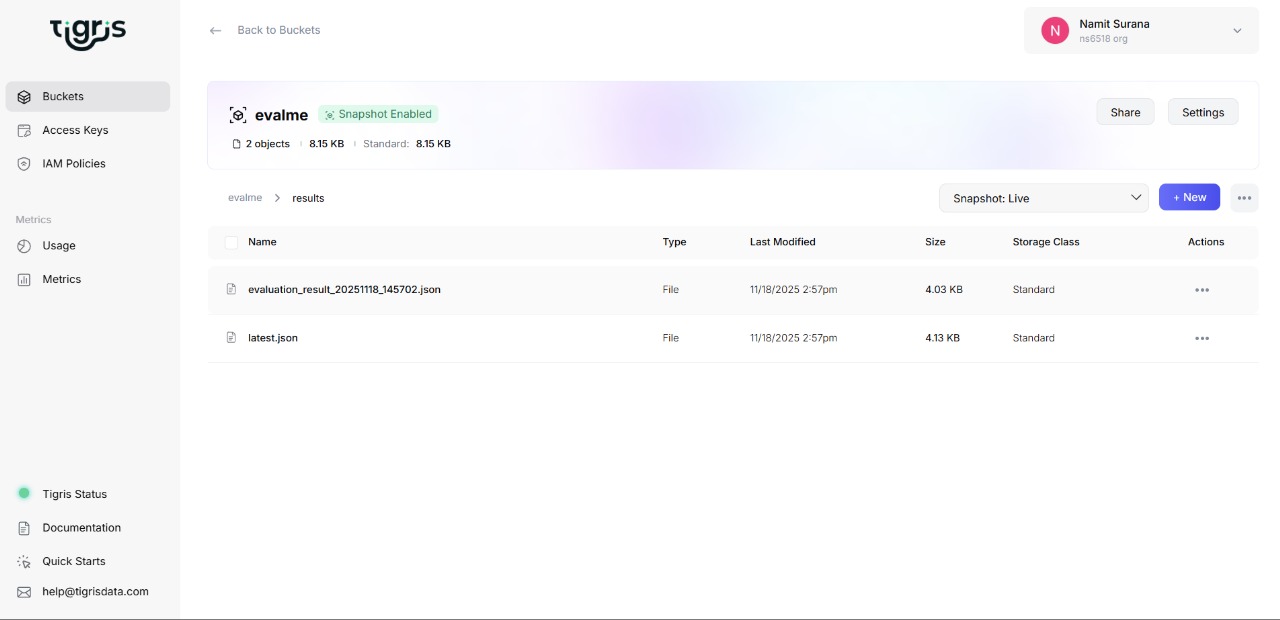
Task: Go Back to Buckets
Action: [278, 30]
